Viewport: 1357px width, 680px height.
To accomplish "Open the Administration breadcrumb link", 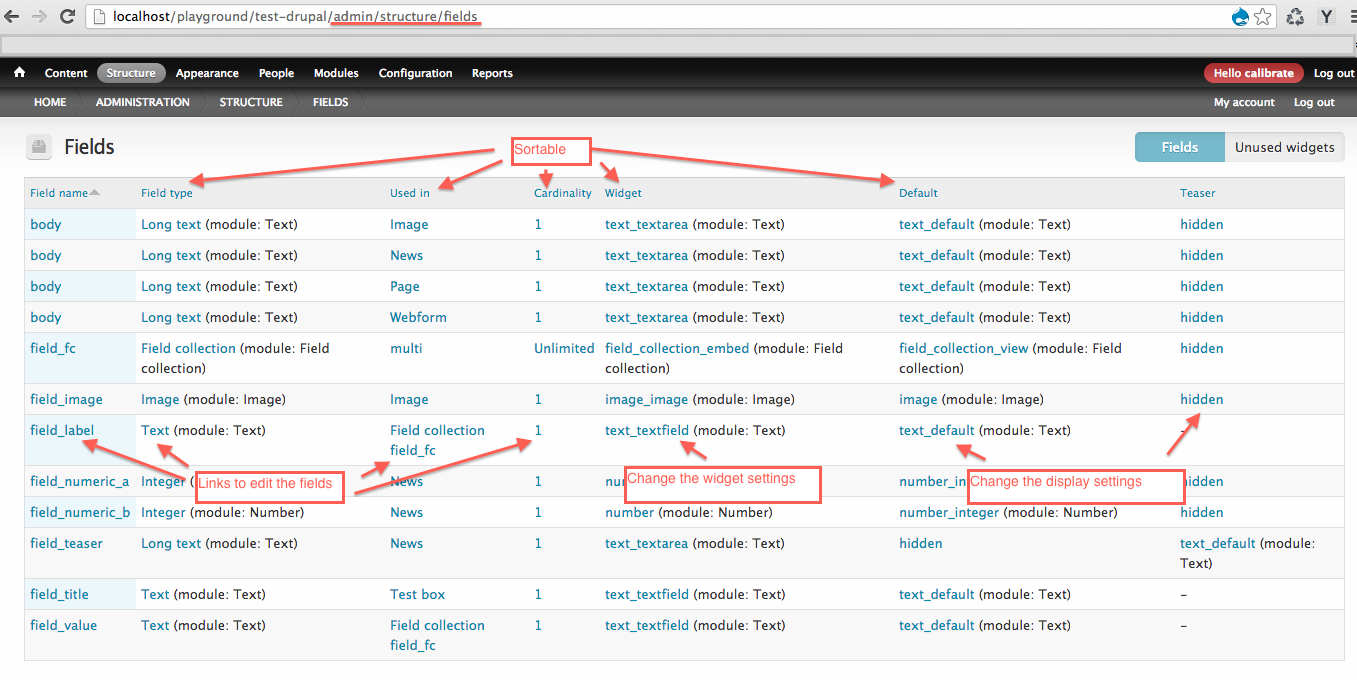I will 142,101.
